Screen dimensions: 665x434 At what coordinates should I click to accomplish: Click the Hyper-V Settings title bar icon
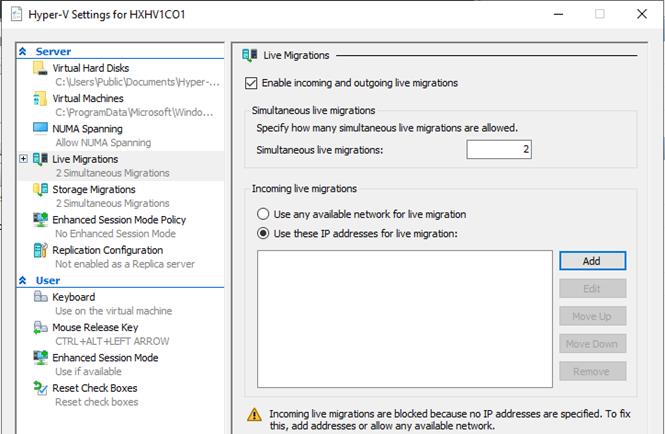point(16,14)
